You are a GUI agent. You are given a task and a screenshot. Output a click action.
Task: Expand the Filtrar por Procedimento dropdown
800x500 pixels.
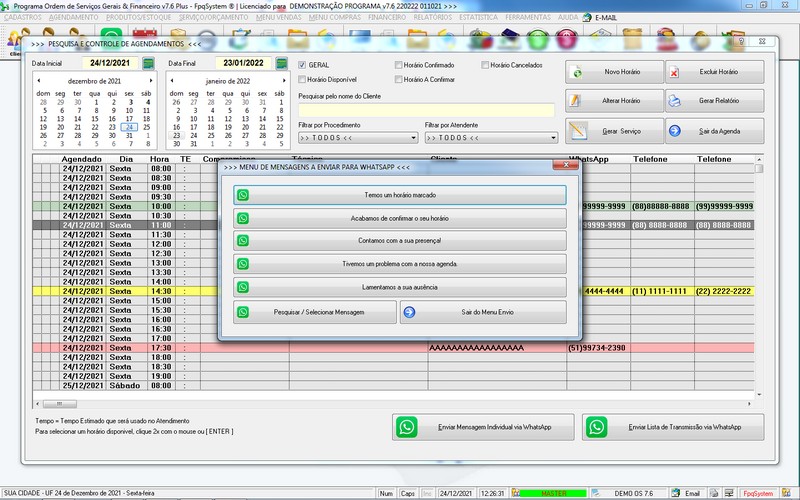(413, 138)
